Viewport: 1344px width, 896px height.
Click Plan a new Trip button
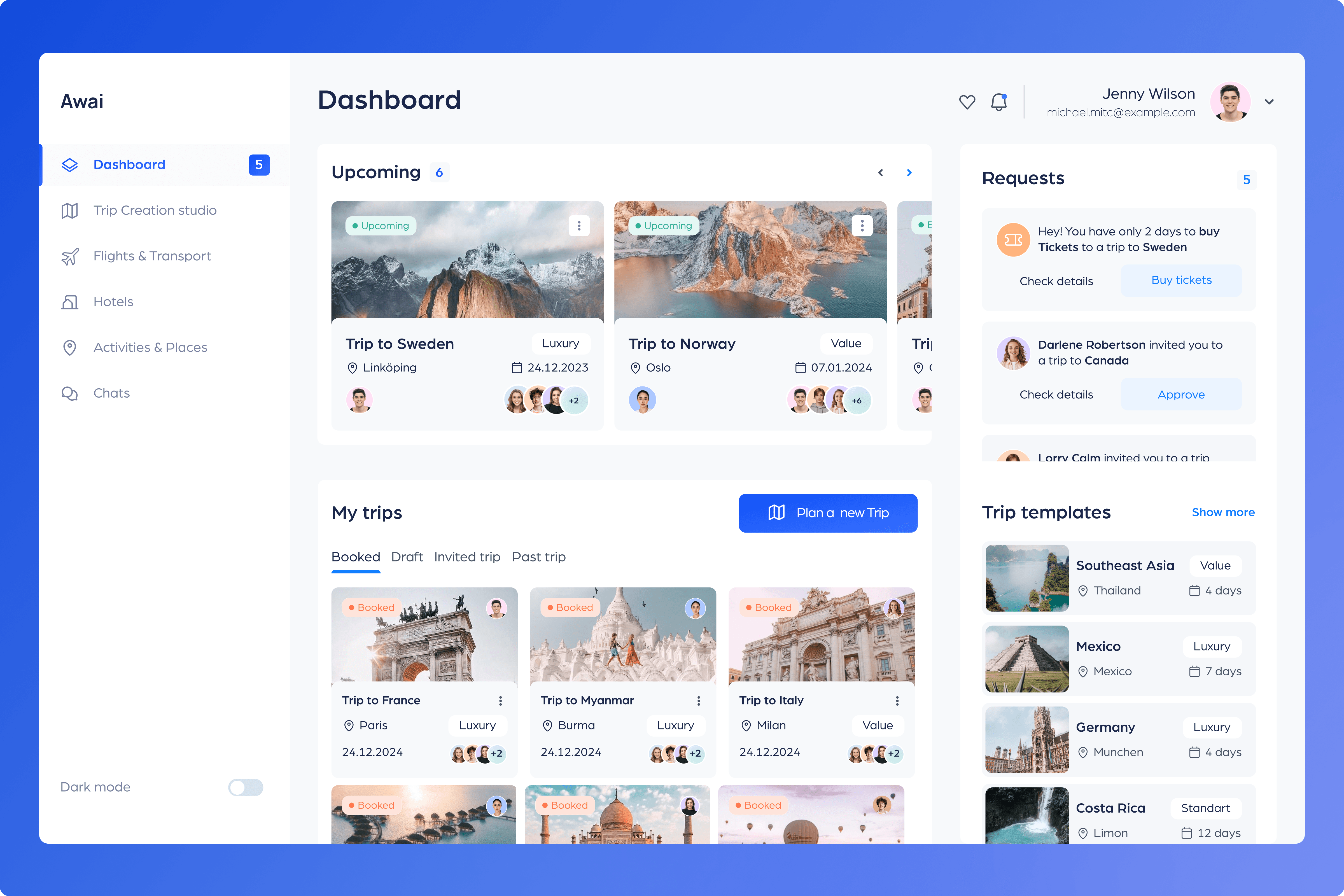pos(827,513)
